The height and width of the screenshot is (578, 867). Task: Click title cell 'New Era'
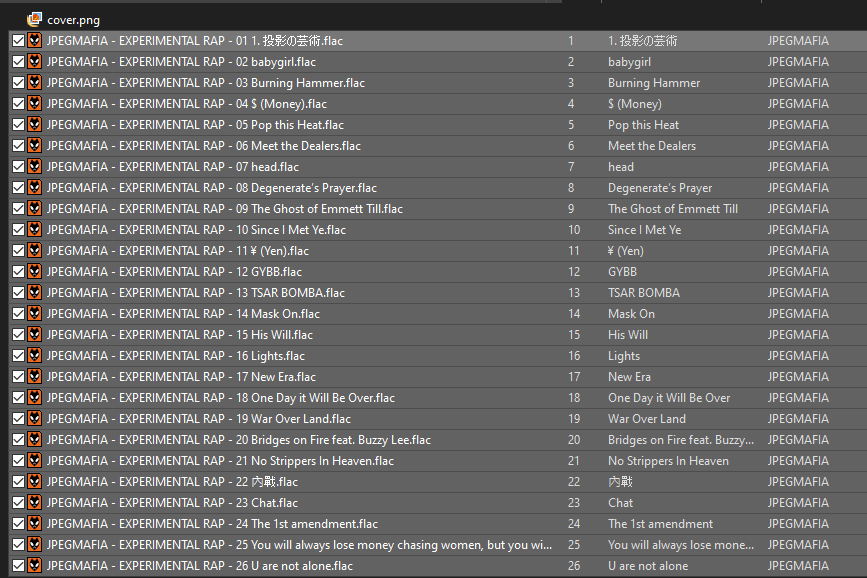click(x=629, y=377)
